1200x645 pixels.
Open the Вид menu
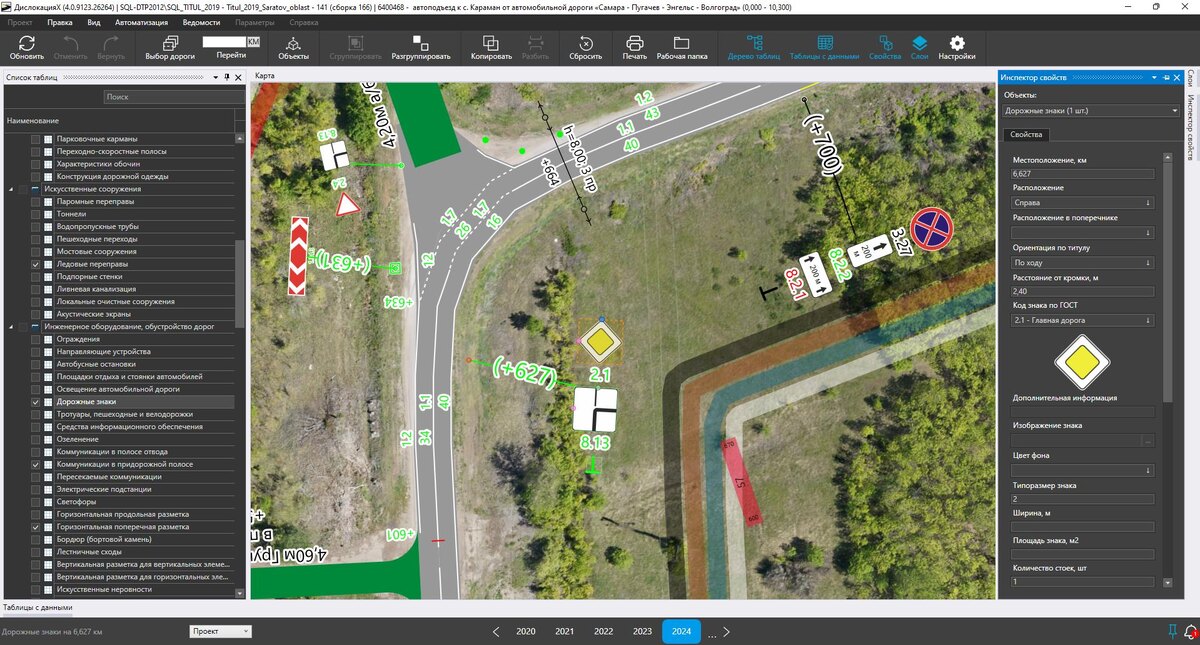94,22
